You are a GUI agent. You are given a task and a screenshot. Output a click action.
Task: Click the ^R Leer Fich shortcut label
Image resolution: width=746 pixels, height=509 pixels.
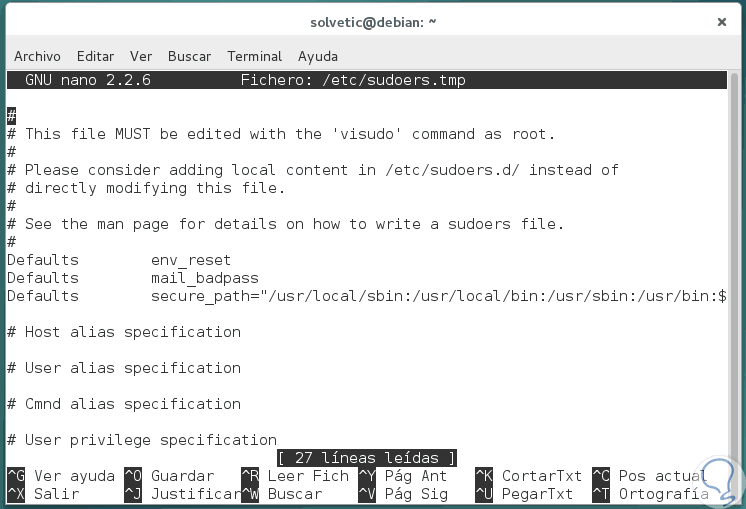pos(295,476)
